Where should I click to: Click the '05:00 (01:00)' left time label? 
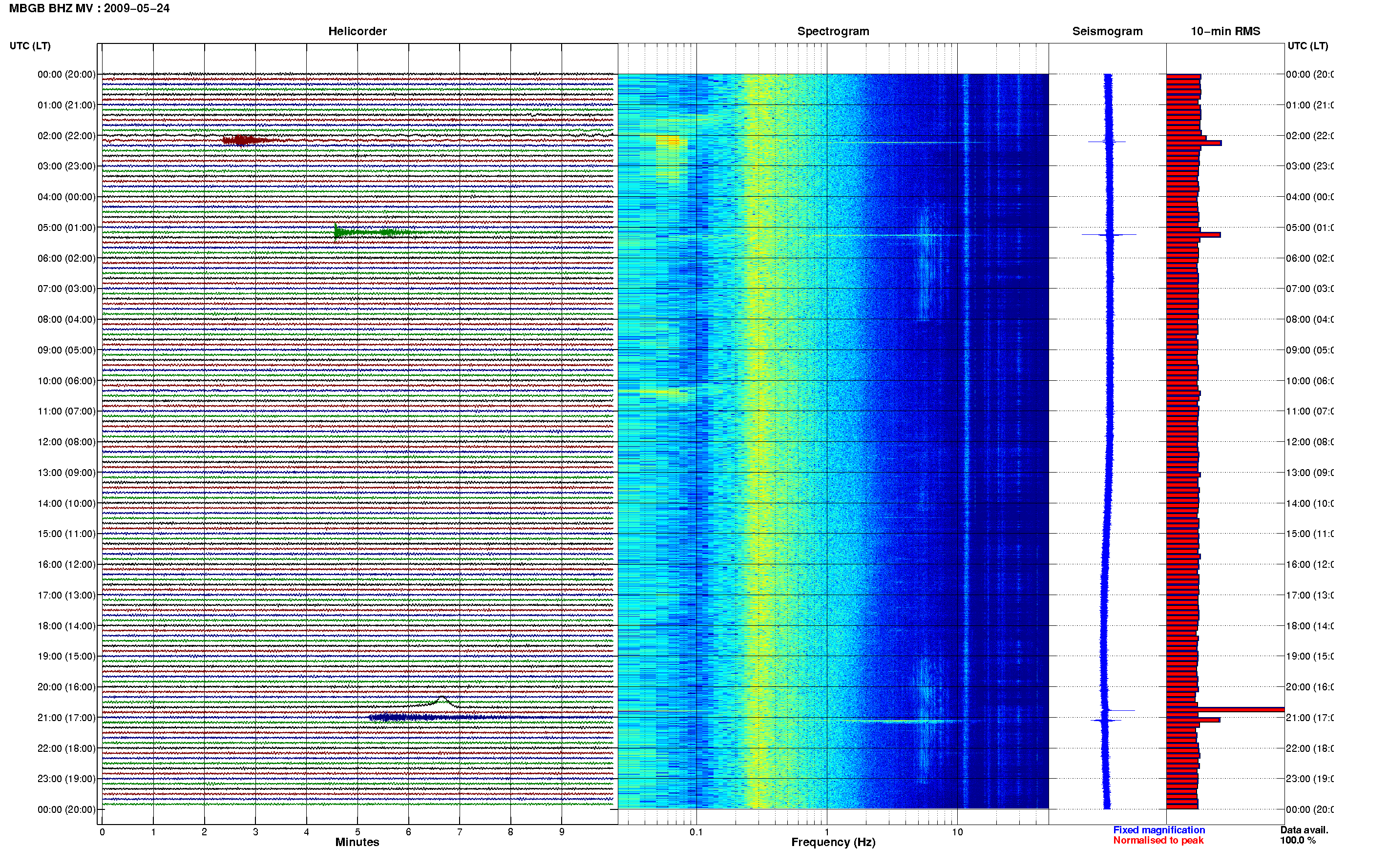[x=66, y=227]
